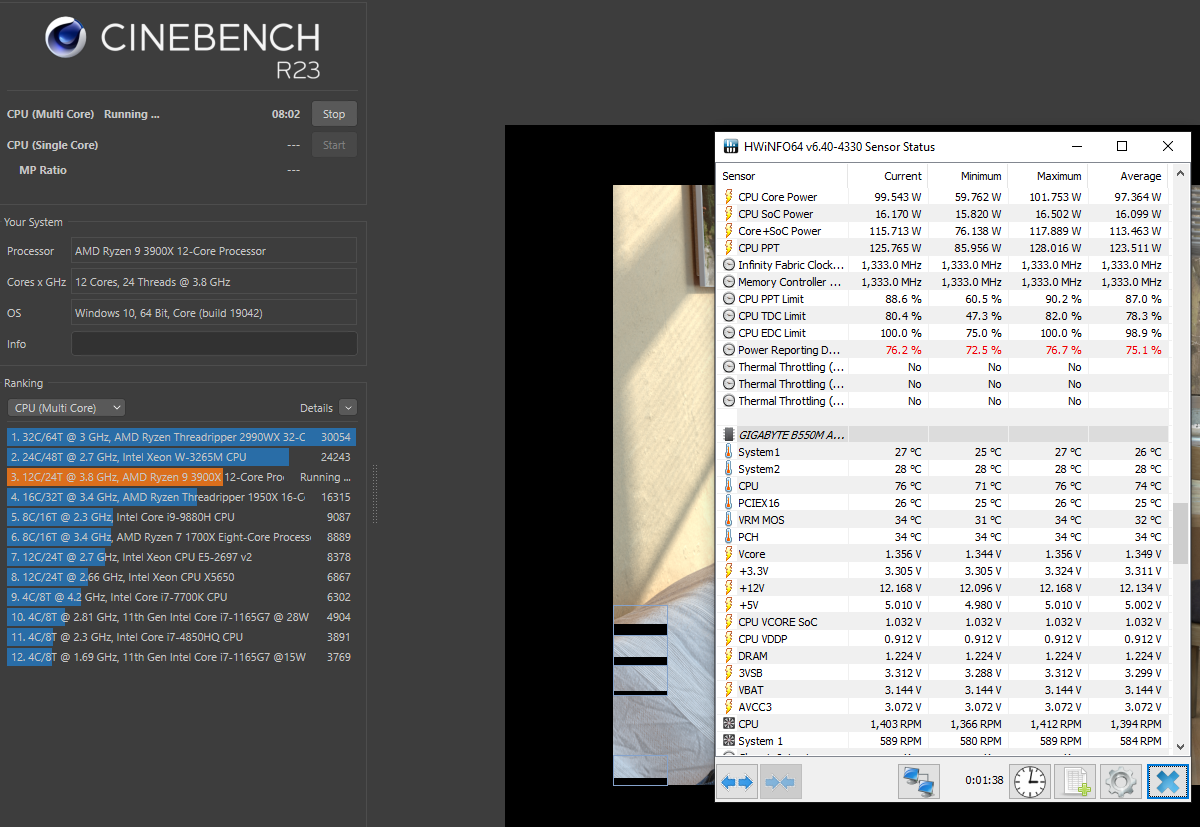Click the Maximum column header
This screenshot has height=827, width=1200.
tap(1047, 176)
